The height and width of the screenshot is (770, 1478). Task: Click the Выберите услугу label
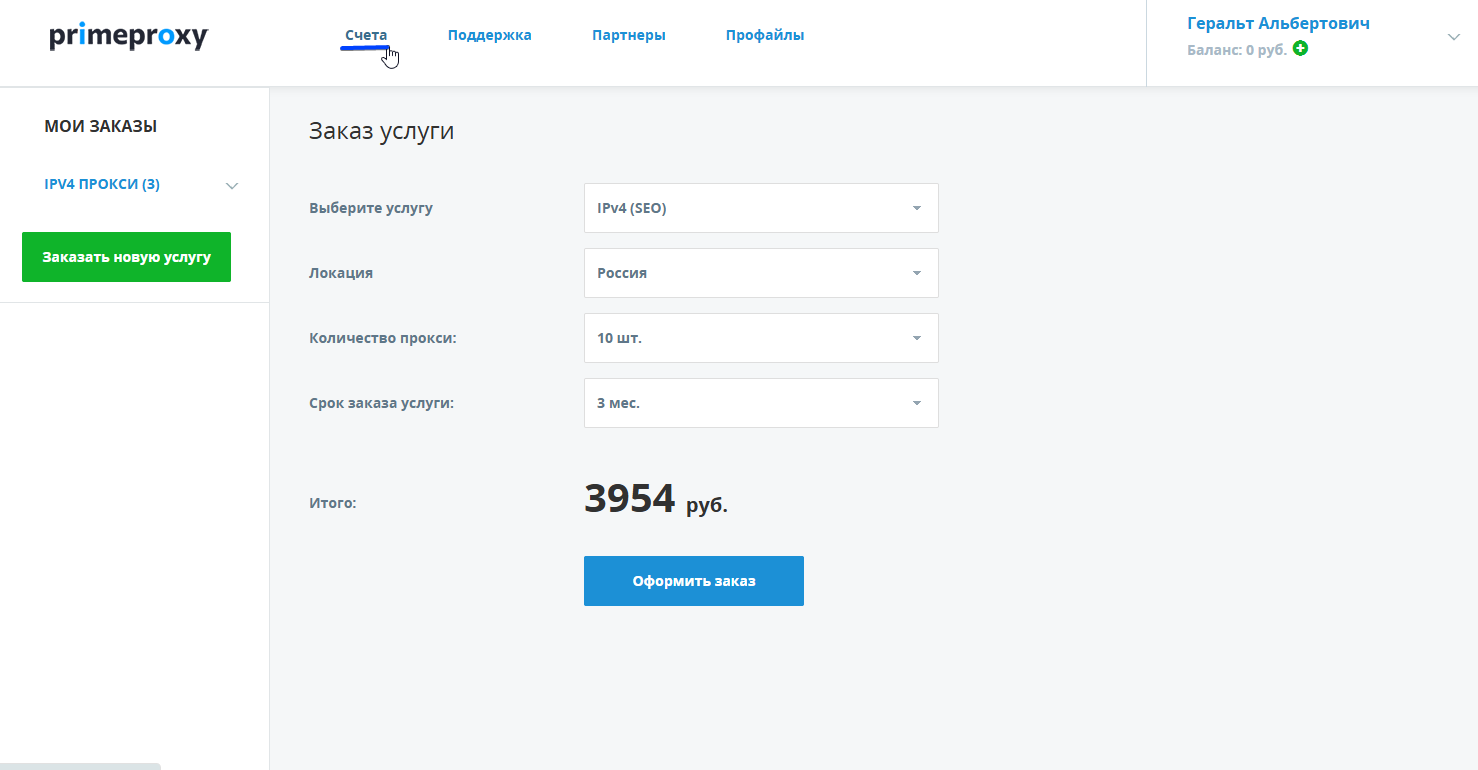point(371,208)
